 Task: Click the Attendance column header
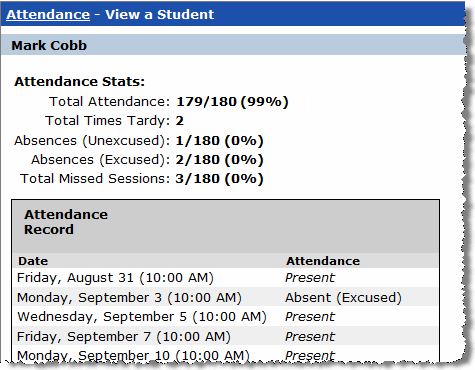323,261
